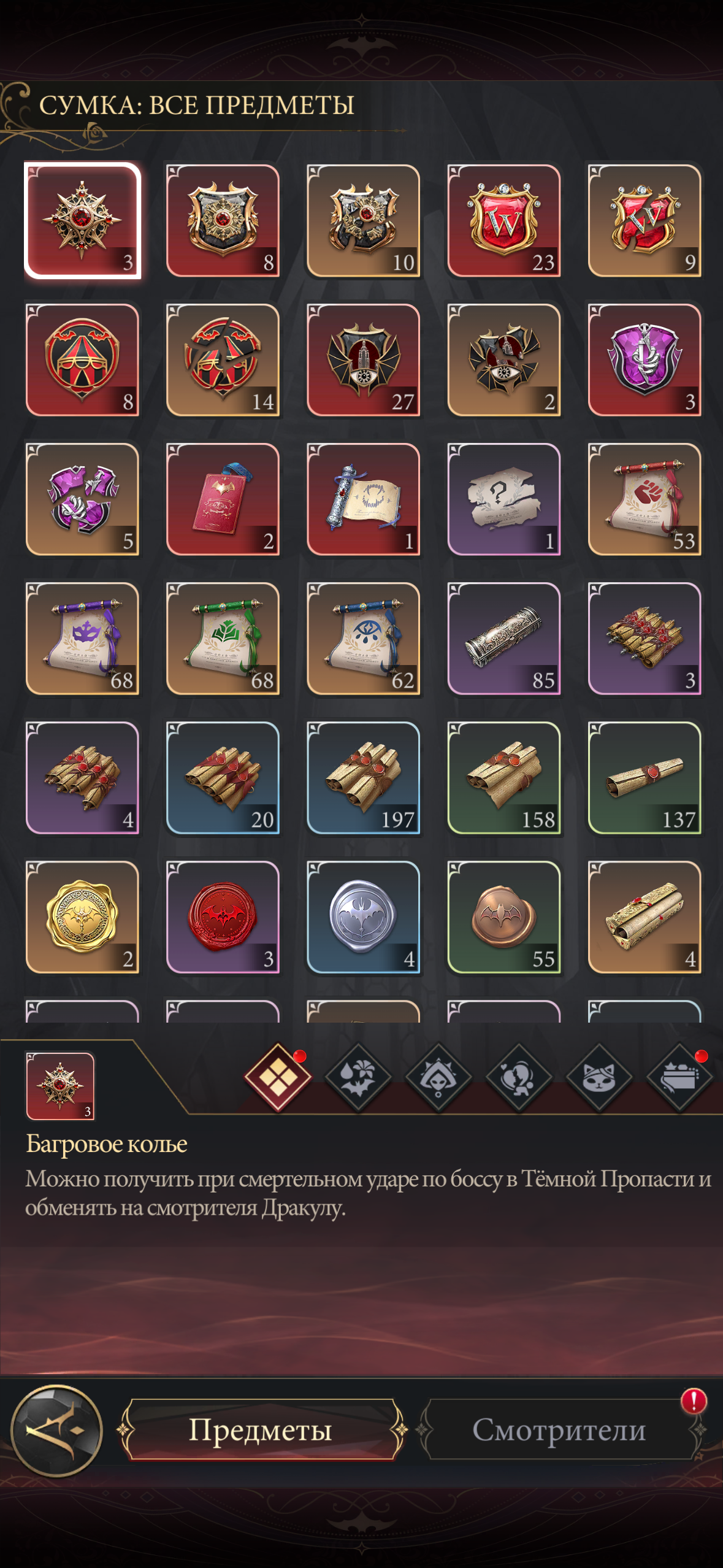Open the Предметы tab
Viewport: 723px width, 1568px height.
tap(261, 1429)
